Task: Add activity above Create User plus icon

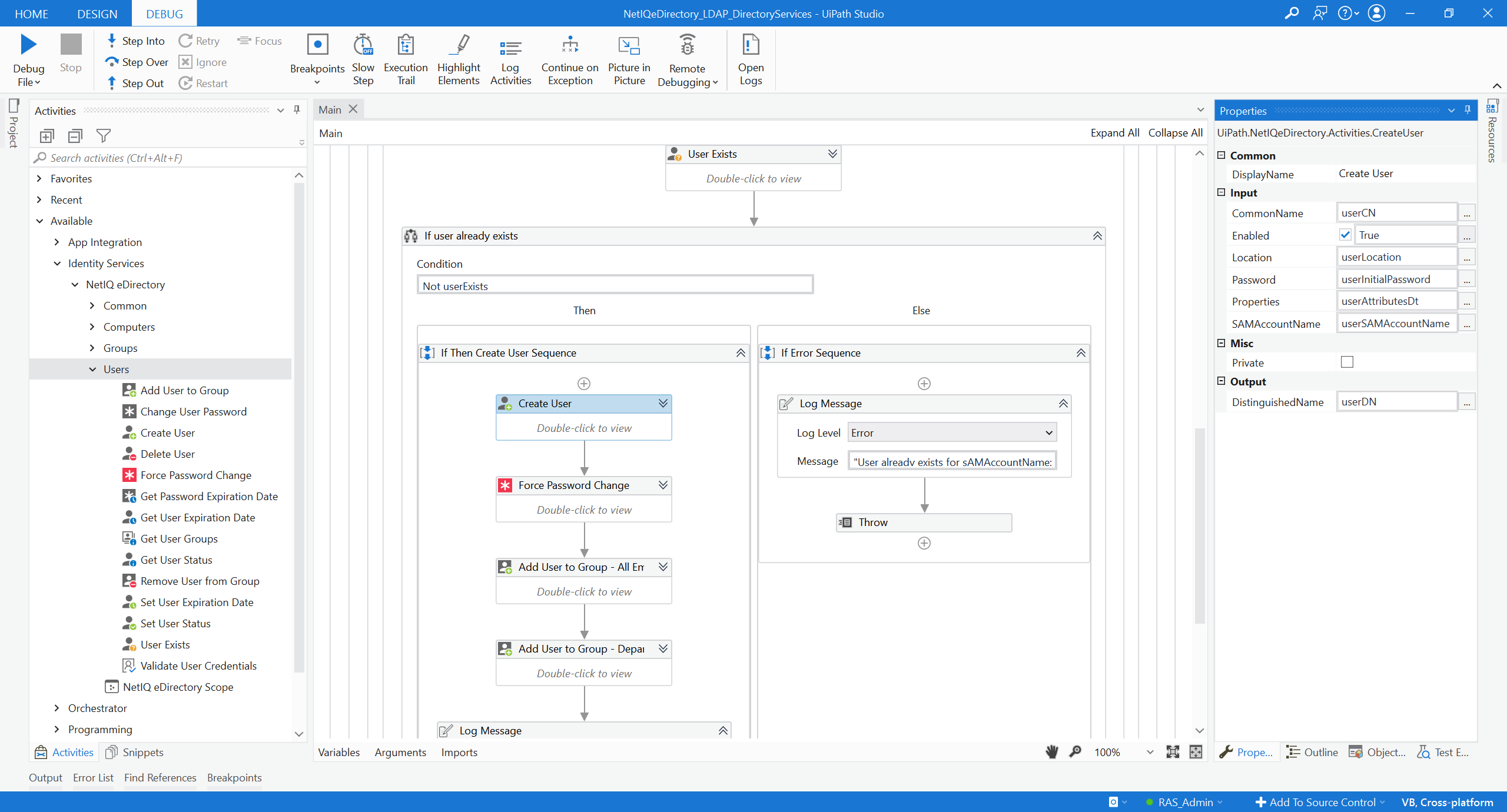Action: [584, 384]
